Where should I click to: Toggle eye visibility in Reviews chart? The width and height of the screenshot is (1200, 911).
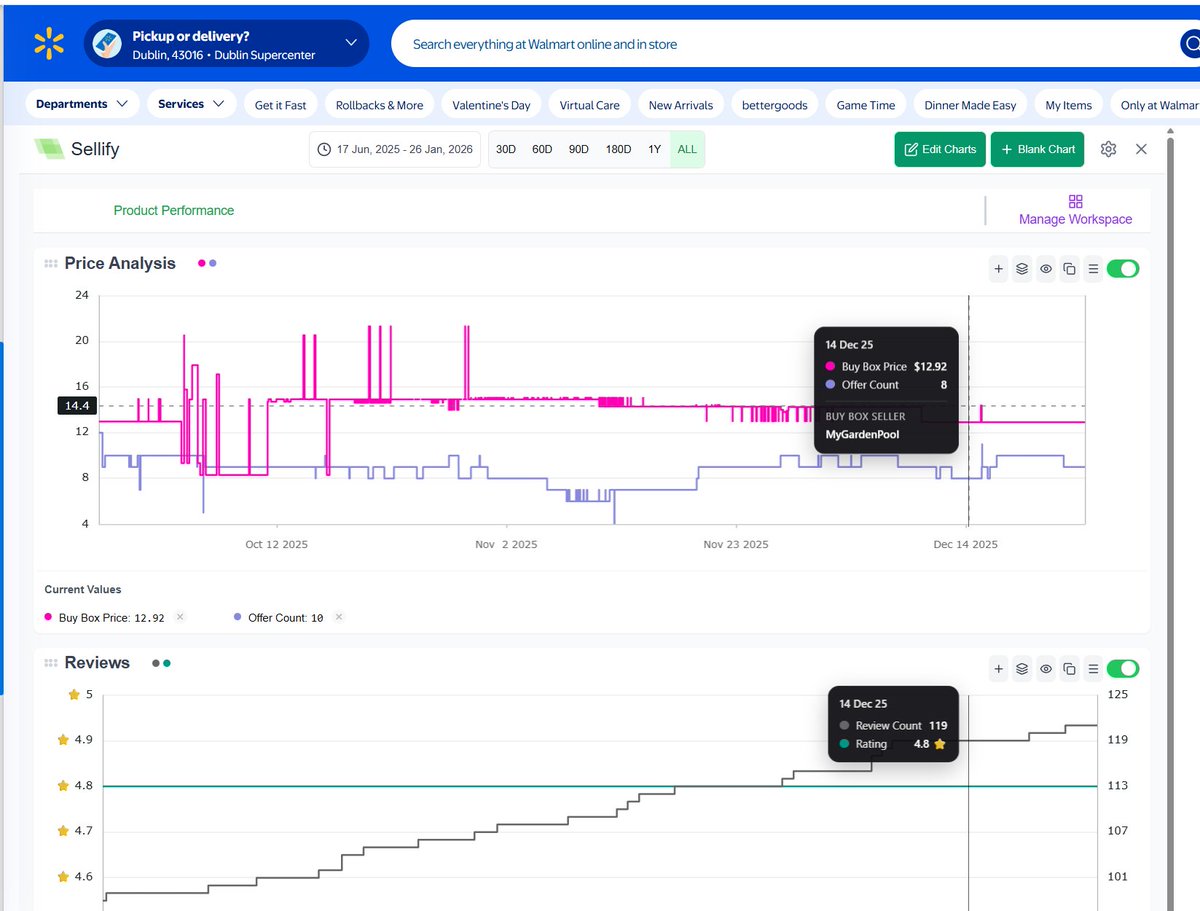[1046, 669]
